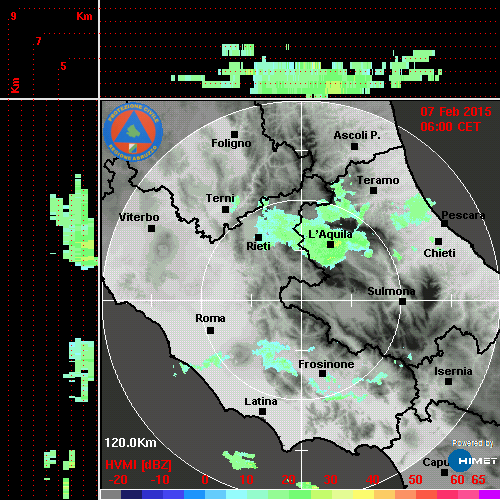Click the 30 dBZ scale value
The width and height of the screenshot is (500, 500).
330,480
